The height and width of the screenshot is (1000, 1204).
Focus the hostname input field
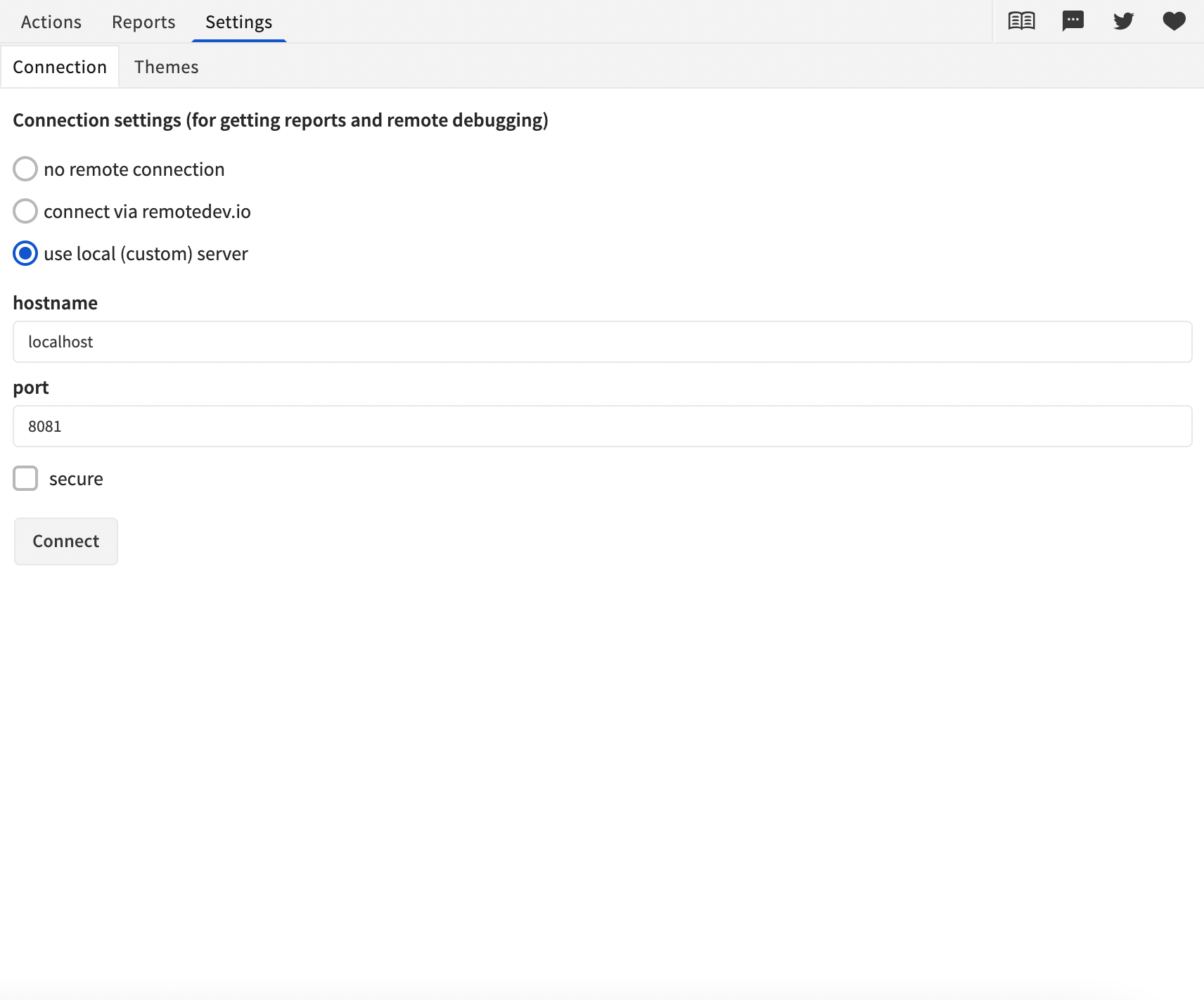click(601, 342)
